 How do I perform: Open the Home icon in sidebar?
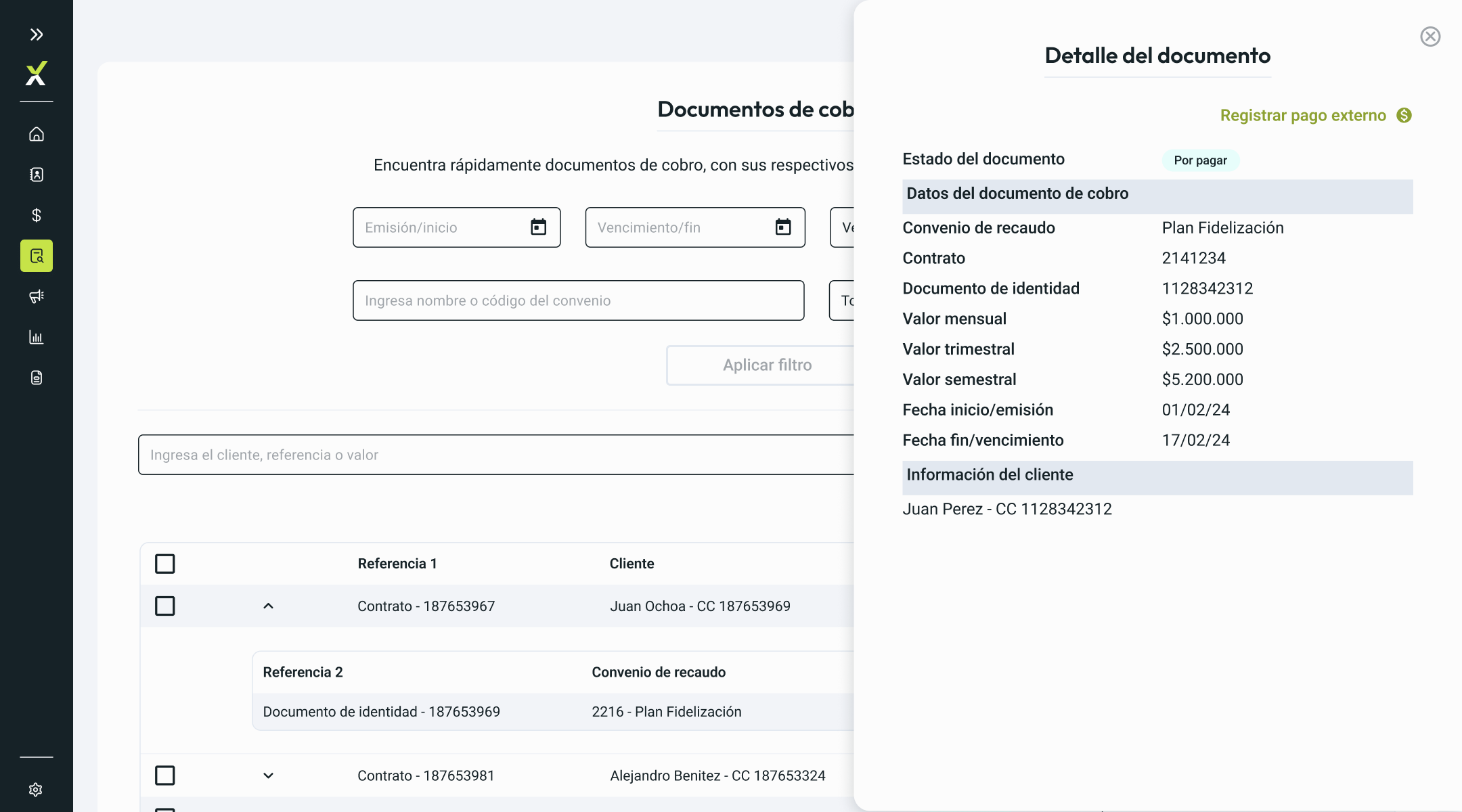pyautogui.click(x=37, y=134)
